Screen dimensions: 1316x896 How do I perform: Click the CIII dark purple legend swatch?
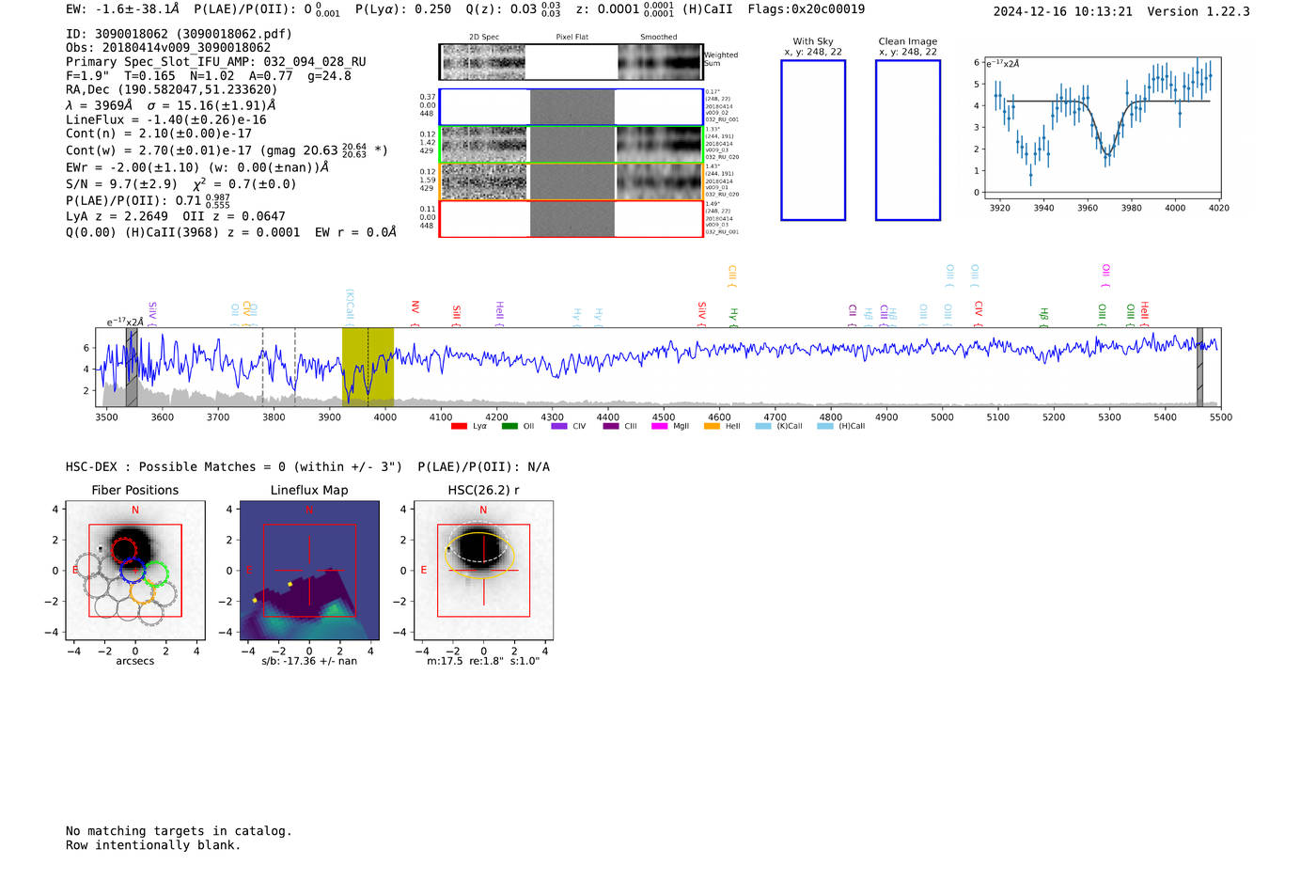(611, 427)
